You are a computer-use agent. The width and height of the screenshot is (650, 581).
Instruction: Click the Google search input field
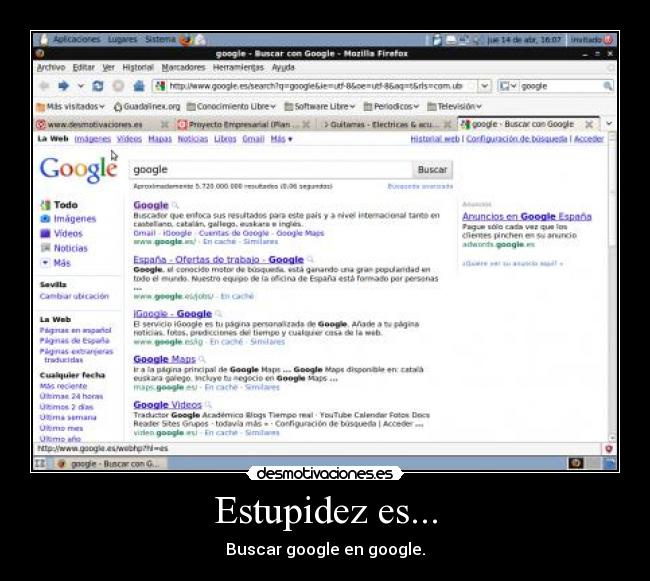[271, 169]
